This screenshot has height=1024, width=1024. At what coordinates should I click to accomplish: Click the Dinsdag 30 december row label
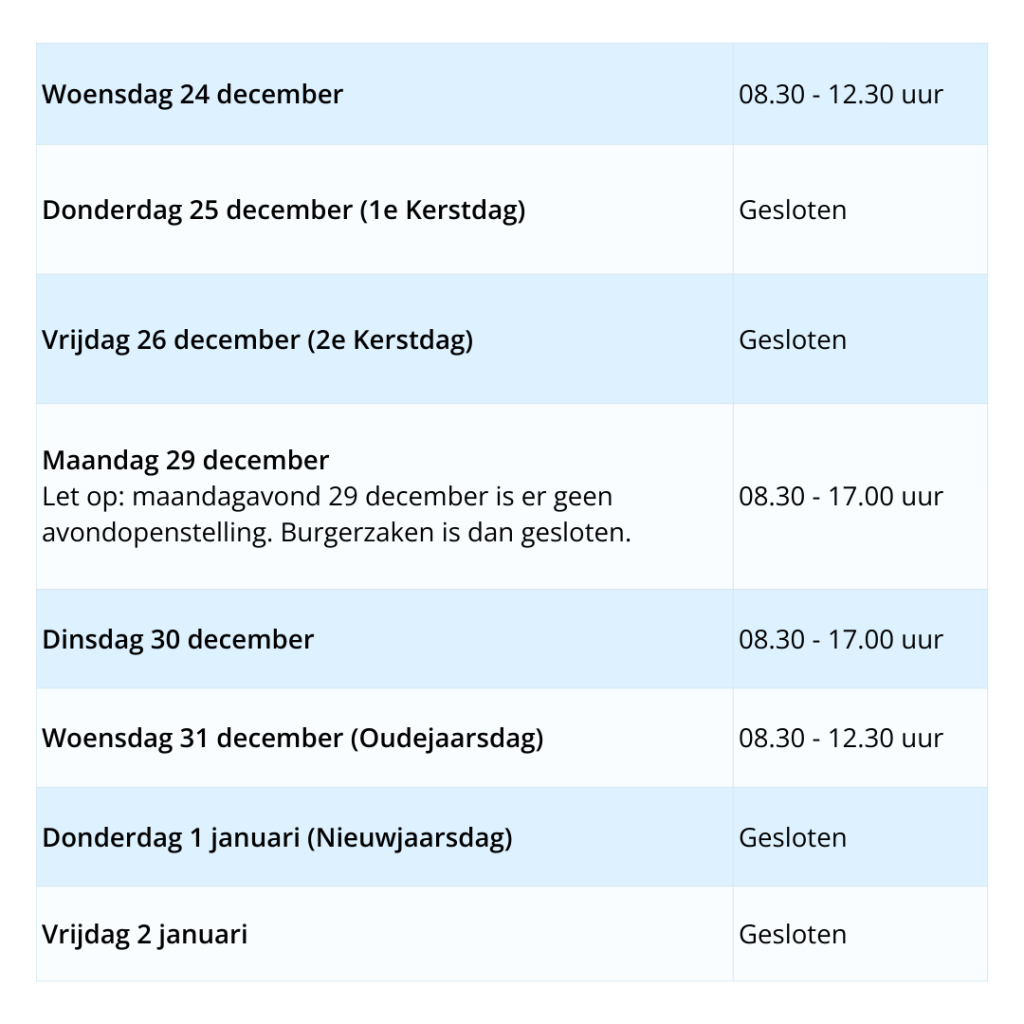(x=178, y=640)
